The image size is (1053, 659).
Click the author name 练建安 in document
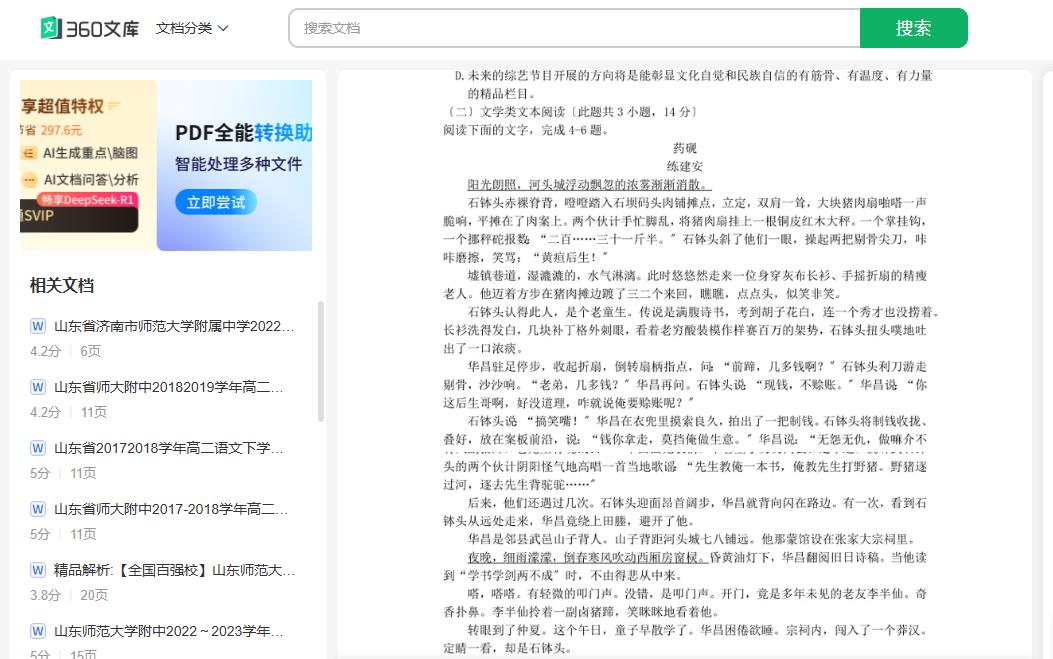click(x=684, y=167)
